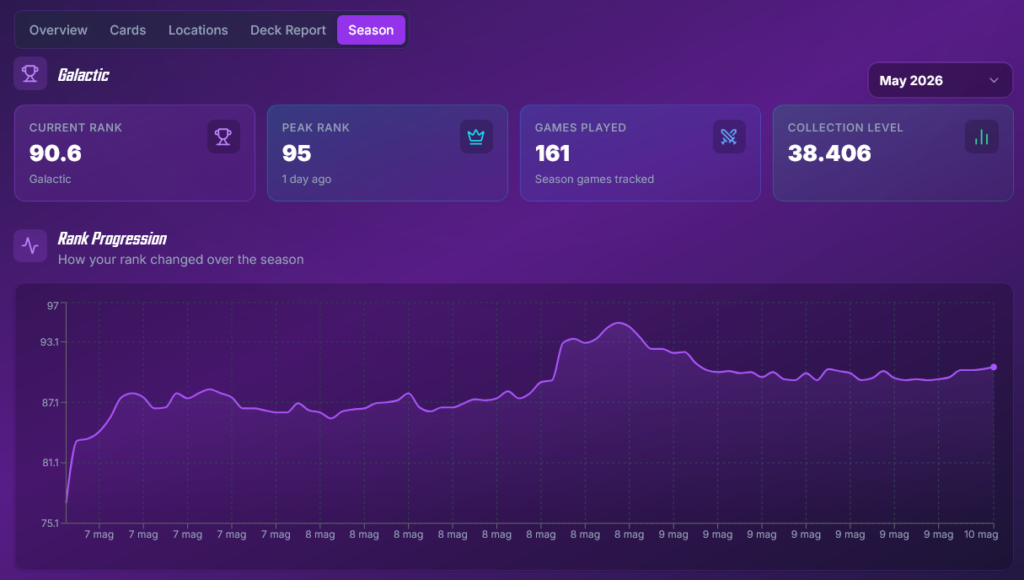Switch to the Overview tab
Viewport: 1024px width, 580px height.
[x=58, y=30]
